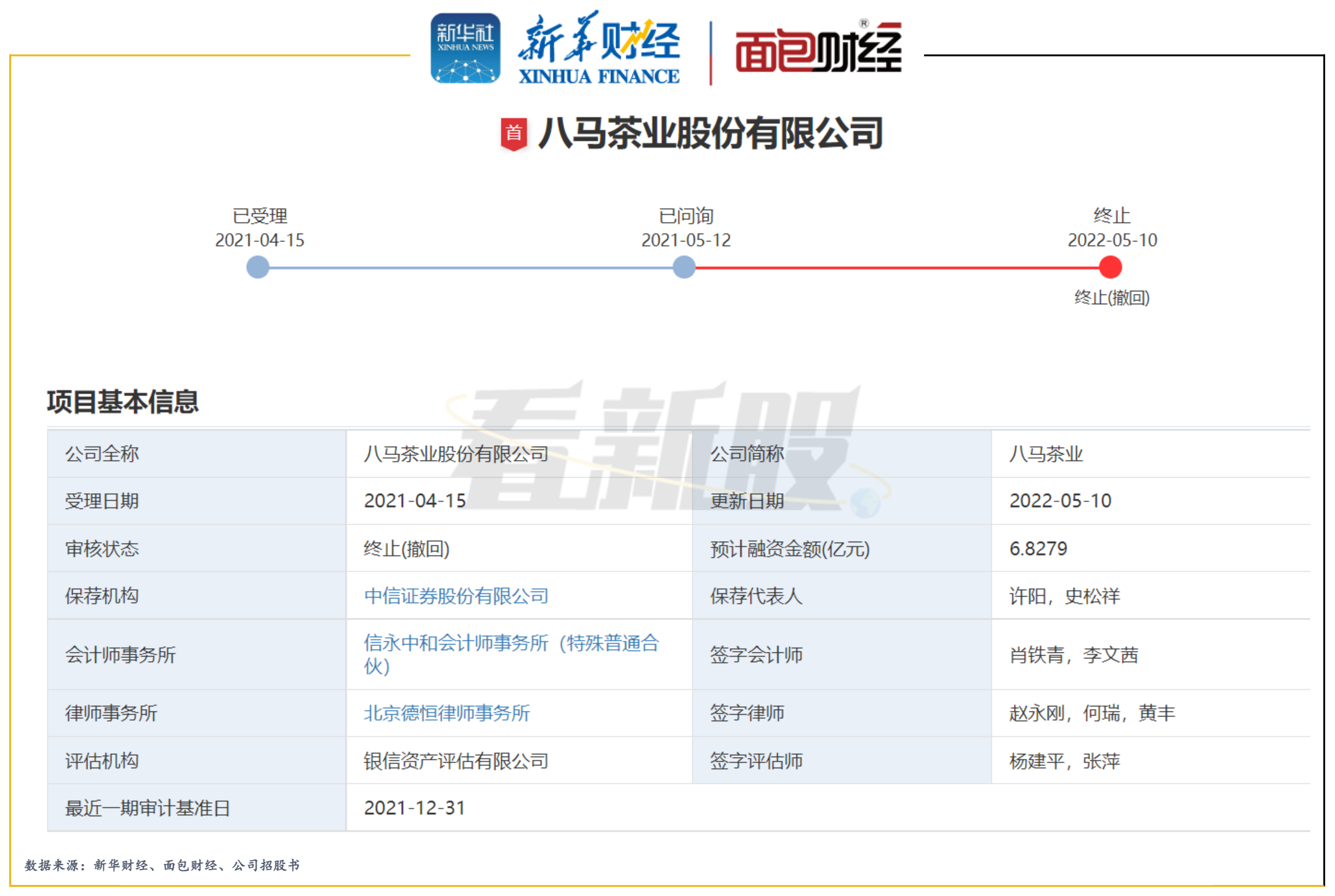1335x896 pixels.
Task: Open the 北京德恒律师事务所 link
Action: (447, 713)
